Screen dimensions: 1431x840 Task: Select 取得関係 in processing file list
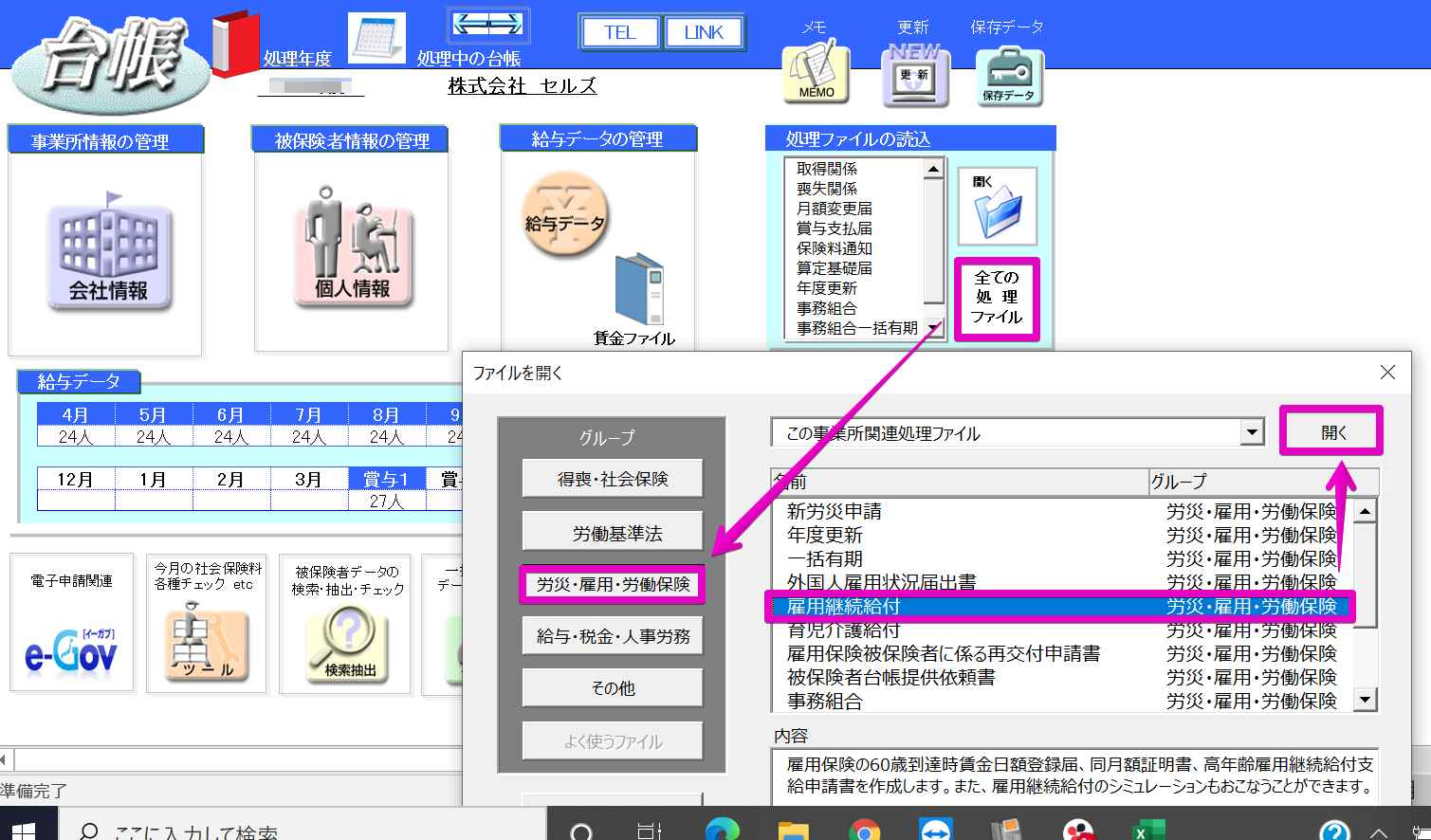[826, 168]
